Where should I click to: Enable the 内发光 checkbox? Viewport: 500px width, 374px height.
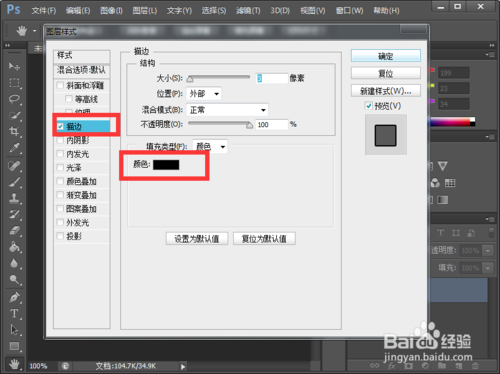click(x=60, y=154)
